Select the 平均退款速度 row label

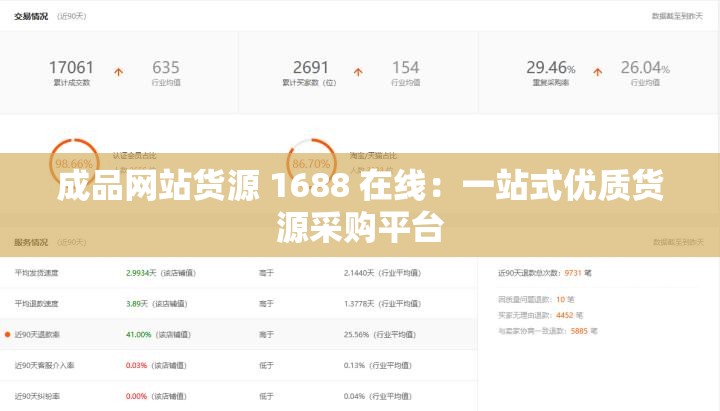pyautogui.click(x=37, y=304)
